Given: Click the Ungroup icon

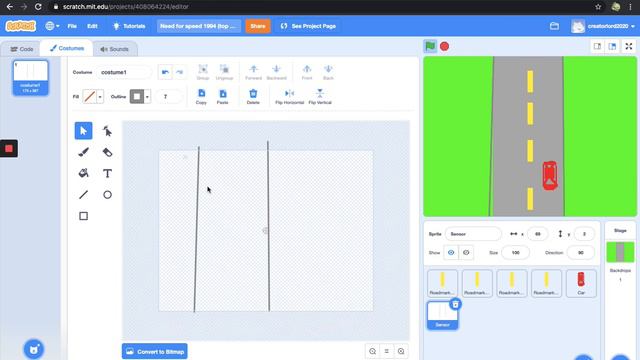Looking at the screenshot, I should [224, 72].
